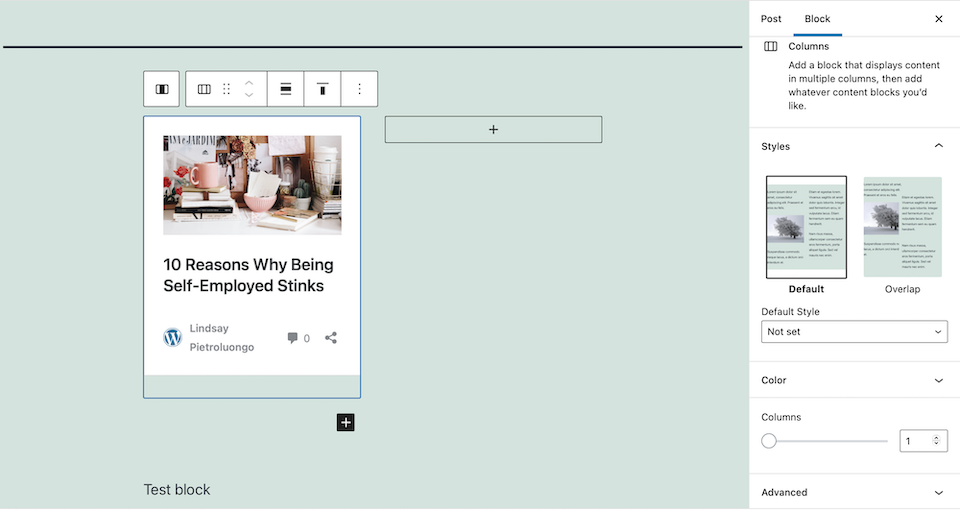Move block down with the down chevron
The width and height of the screenshot is (960, 512).
click(249, 96)
